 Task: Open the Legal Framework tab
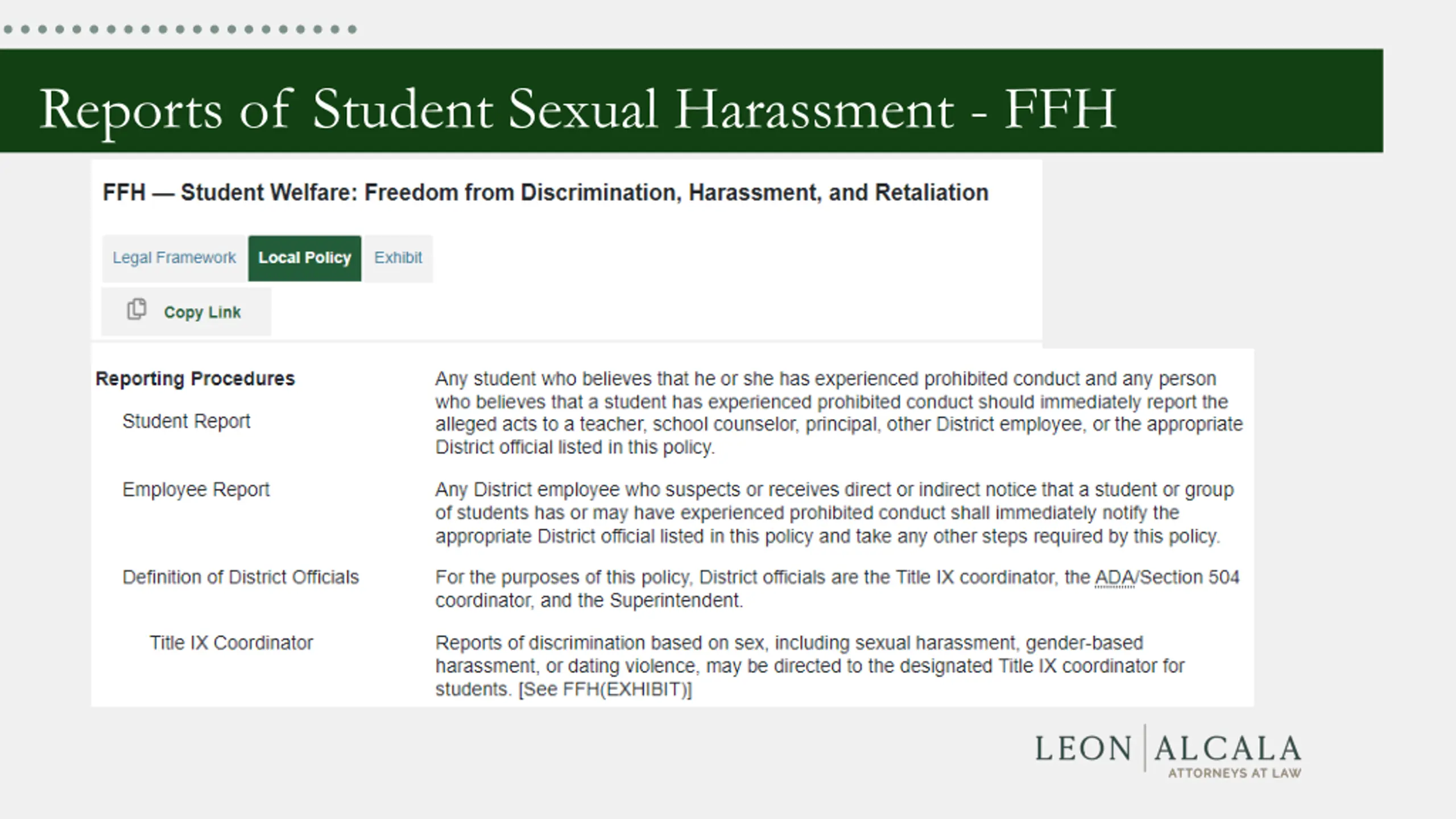[174, 258]
